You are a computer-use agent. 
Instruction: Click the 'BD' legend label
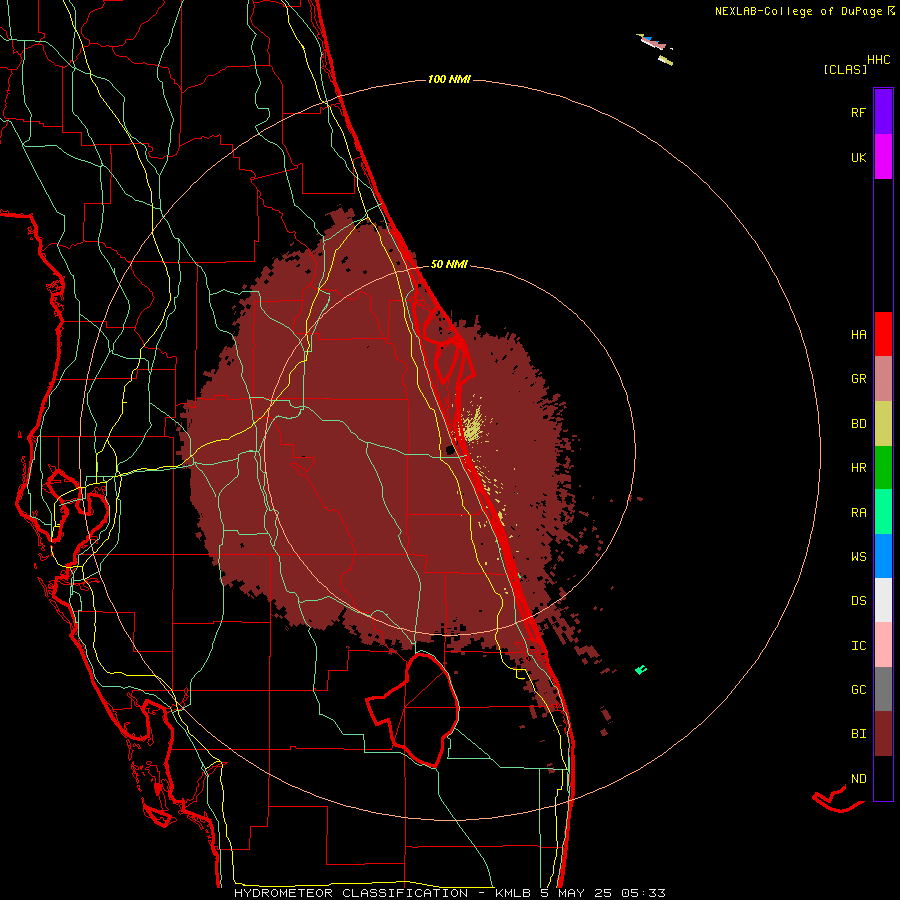click(x=858, y=424)
